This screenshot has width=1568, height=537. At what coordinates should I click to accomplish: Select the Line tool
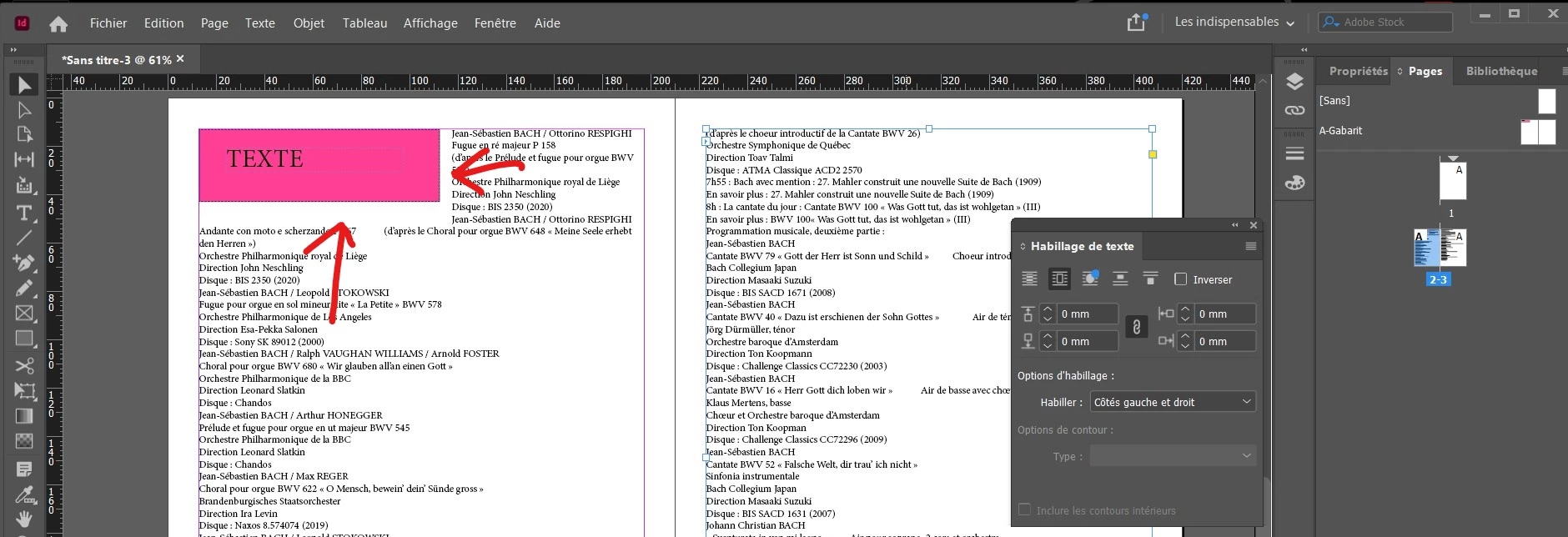tap(24, 238)
